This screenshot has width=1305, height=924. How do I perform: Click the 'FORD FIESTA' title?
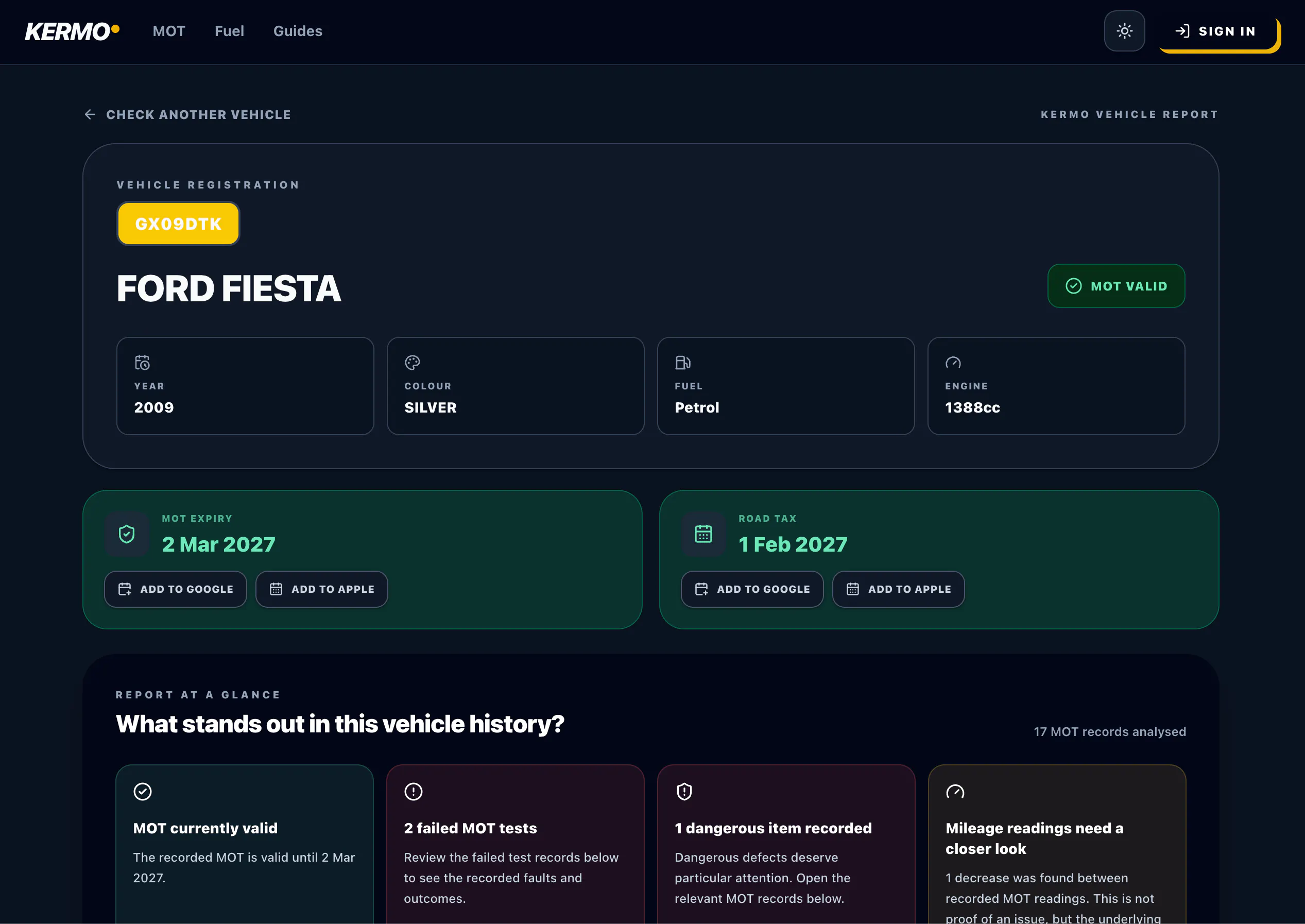coord(229,288)
